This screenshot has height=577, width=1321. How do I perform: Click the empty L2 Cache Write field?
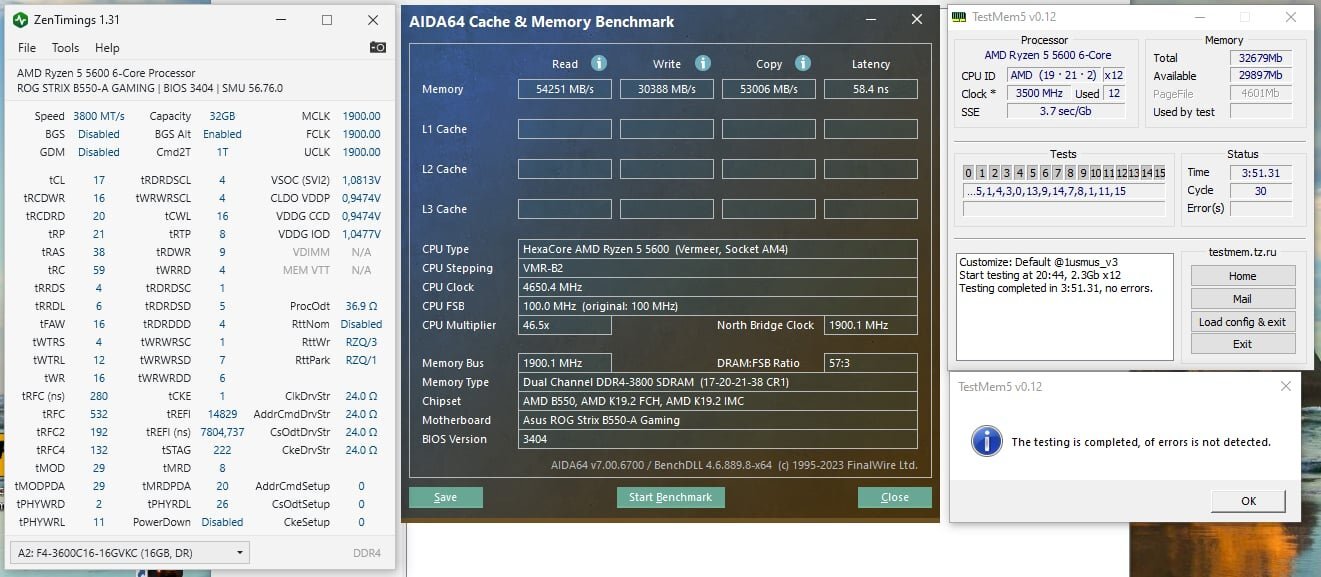click(x=667, y=169)
